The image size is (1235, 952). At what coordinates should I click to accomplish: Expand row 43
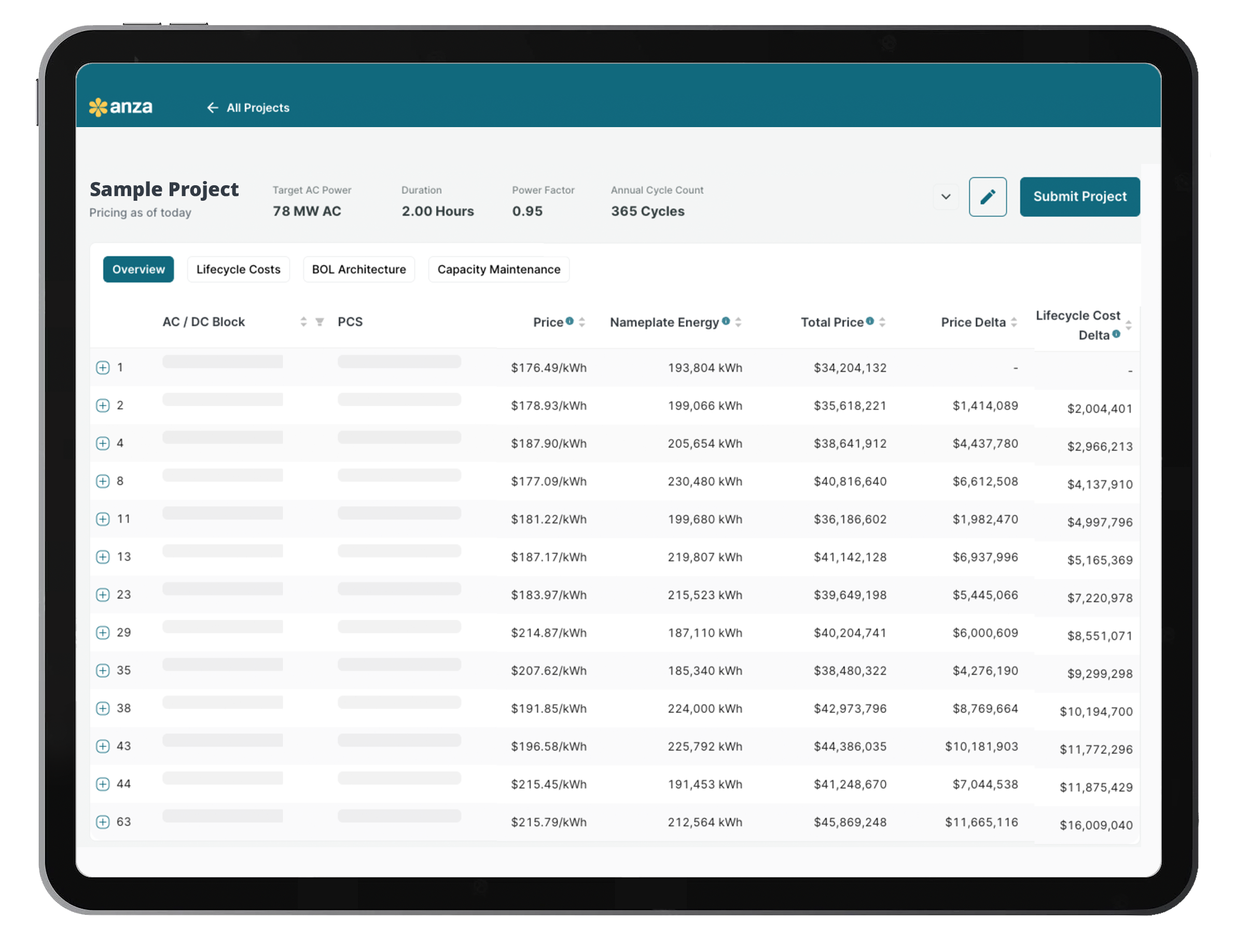(102, 747)
